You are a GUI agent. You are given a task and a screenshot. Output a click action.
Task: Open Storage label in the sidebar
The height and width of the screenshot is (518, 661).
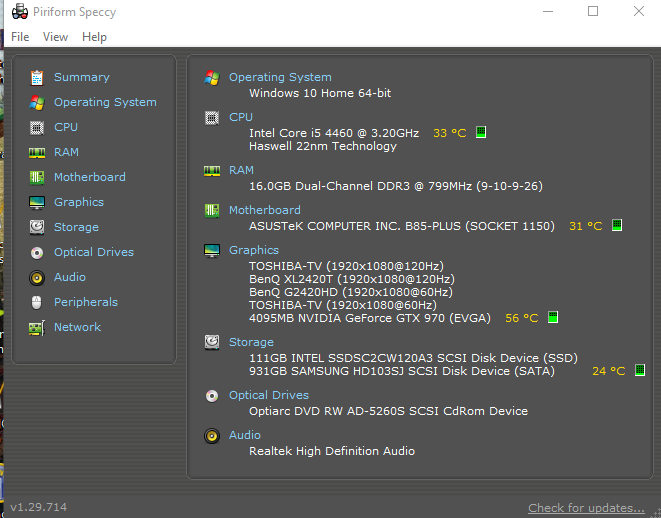click(x=76, y=227)
